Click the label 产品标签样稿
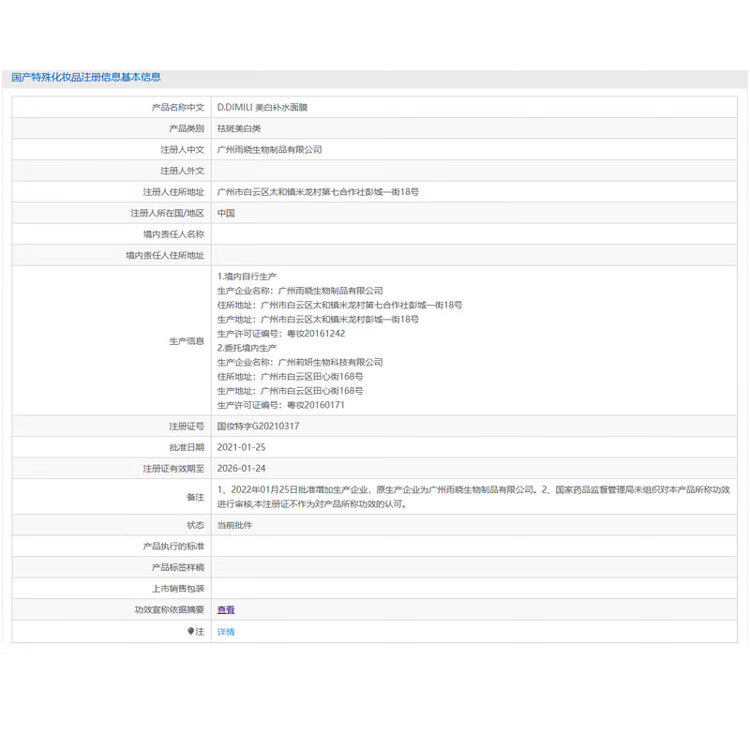The image size is (750, 750). [x=178, y=567]
